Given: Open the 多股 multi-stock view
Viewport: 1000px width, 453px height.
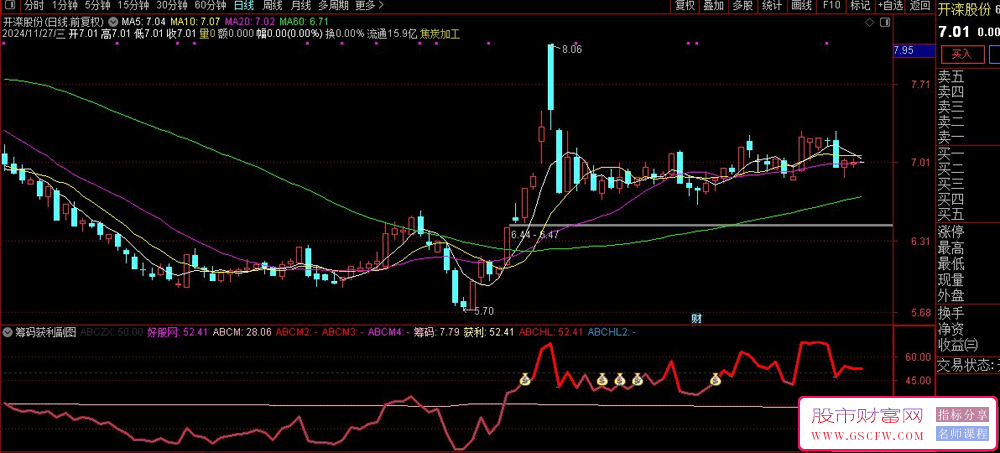Looking at the screenshot, I should tap(743, 6).
